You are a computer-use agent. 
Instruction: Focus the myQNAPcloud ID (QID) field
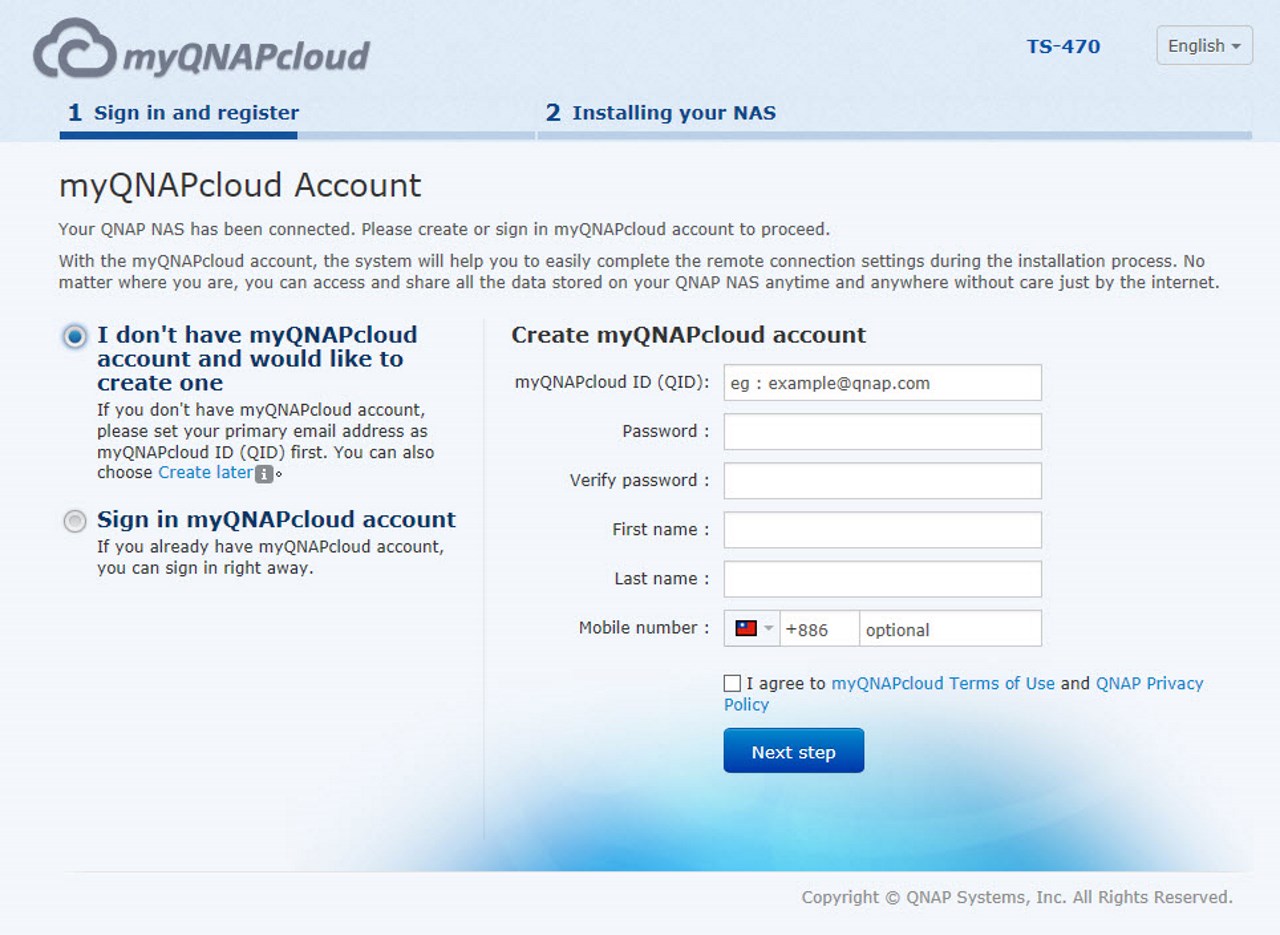[x=883, y=382]
